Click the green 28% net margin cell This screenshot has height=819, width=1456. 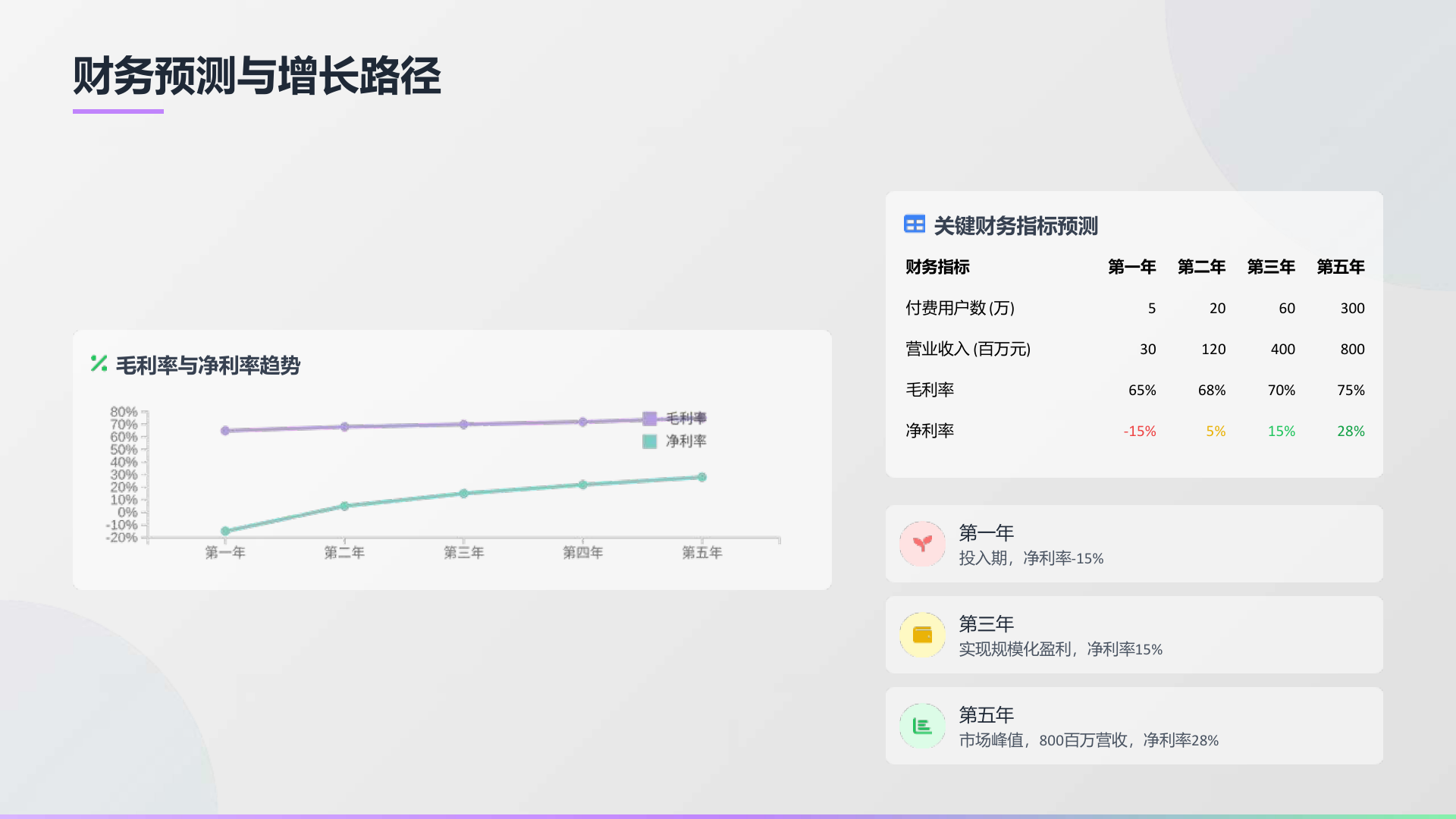click(1351, 431)
